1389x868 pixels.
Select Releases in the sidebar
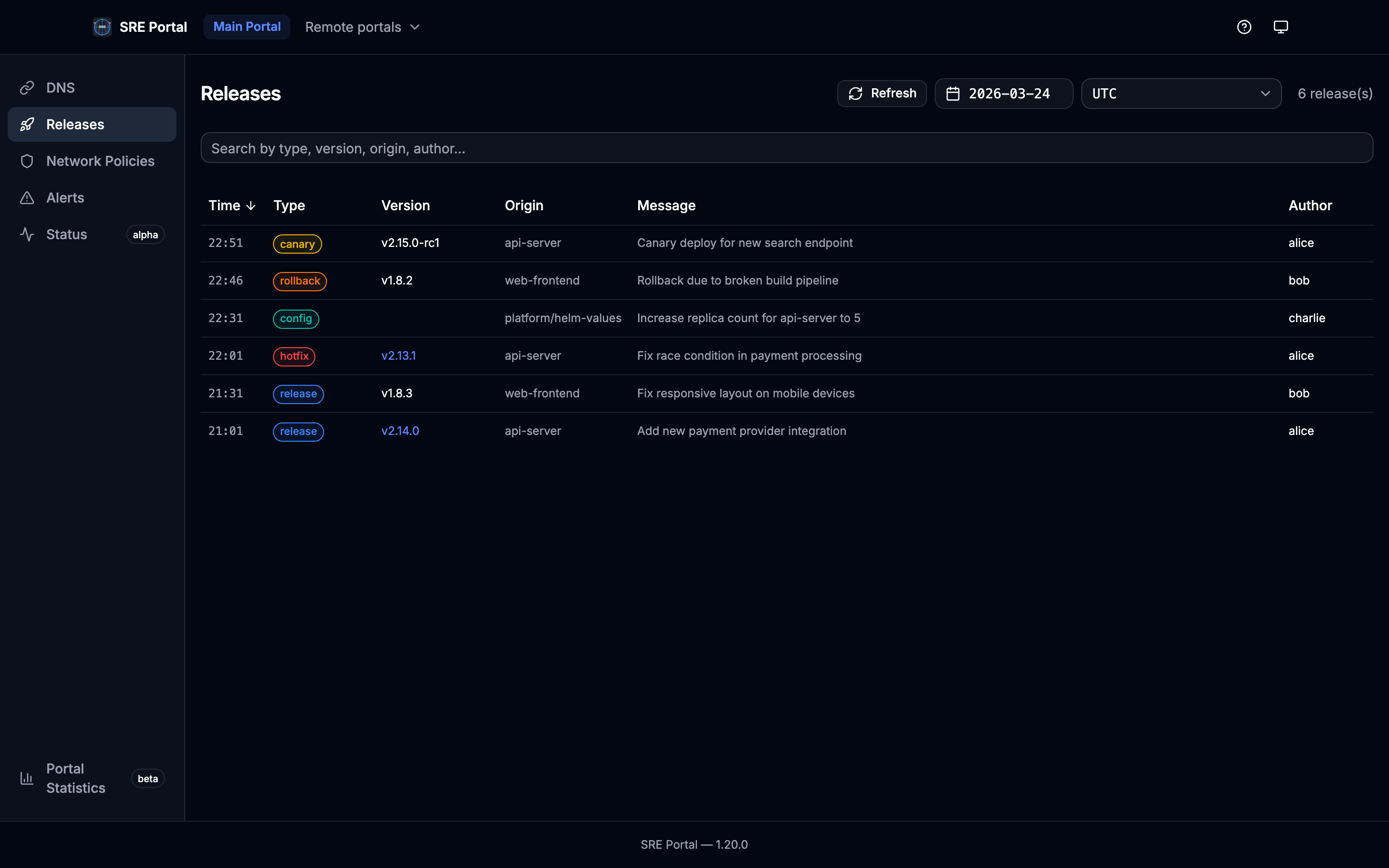[92, 124]
